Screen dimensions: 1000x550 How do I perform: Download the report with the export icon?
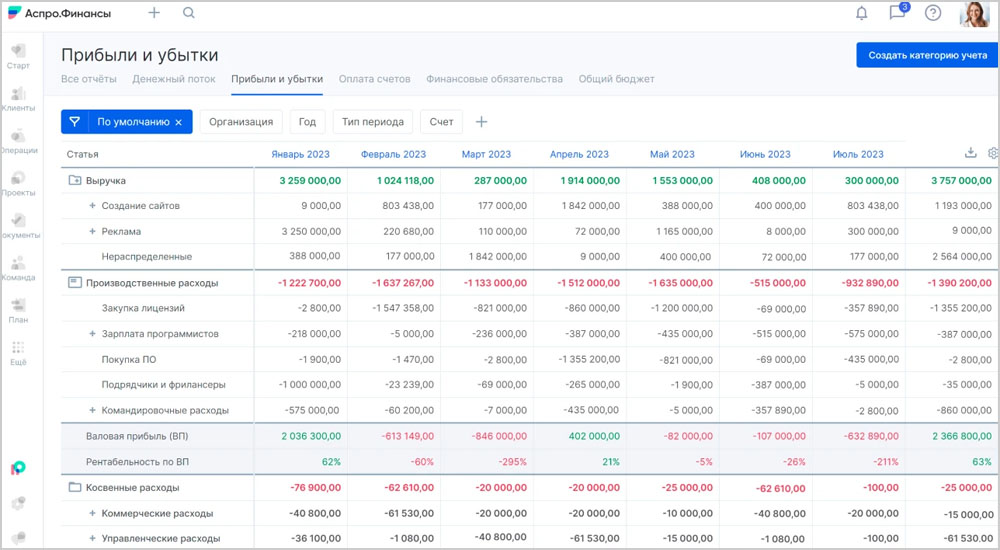[970, 153]
